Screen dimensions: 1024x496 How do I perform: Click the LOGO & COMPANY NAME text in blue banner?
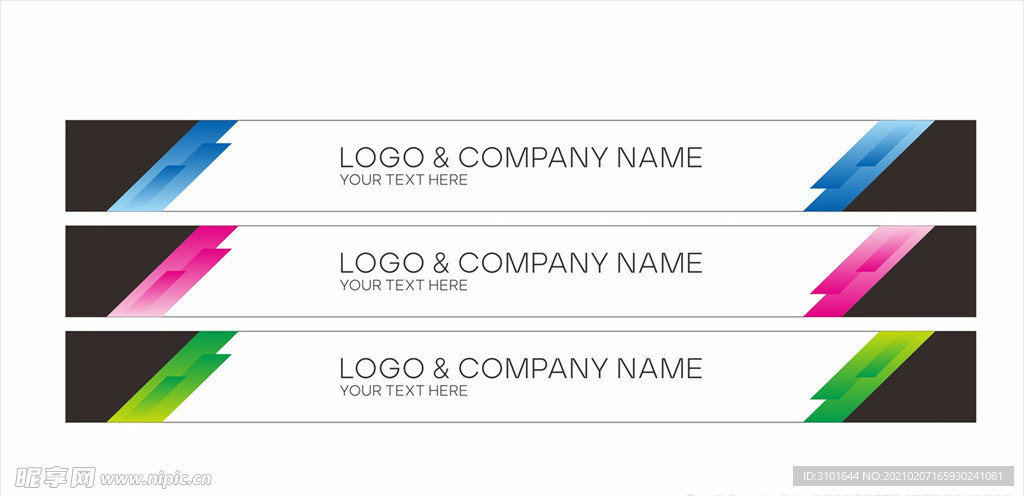520,158
